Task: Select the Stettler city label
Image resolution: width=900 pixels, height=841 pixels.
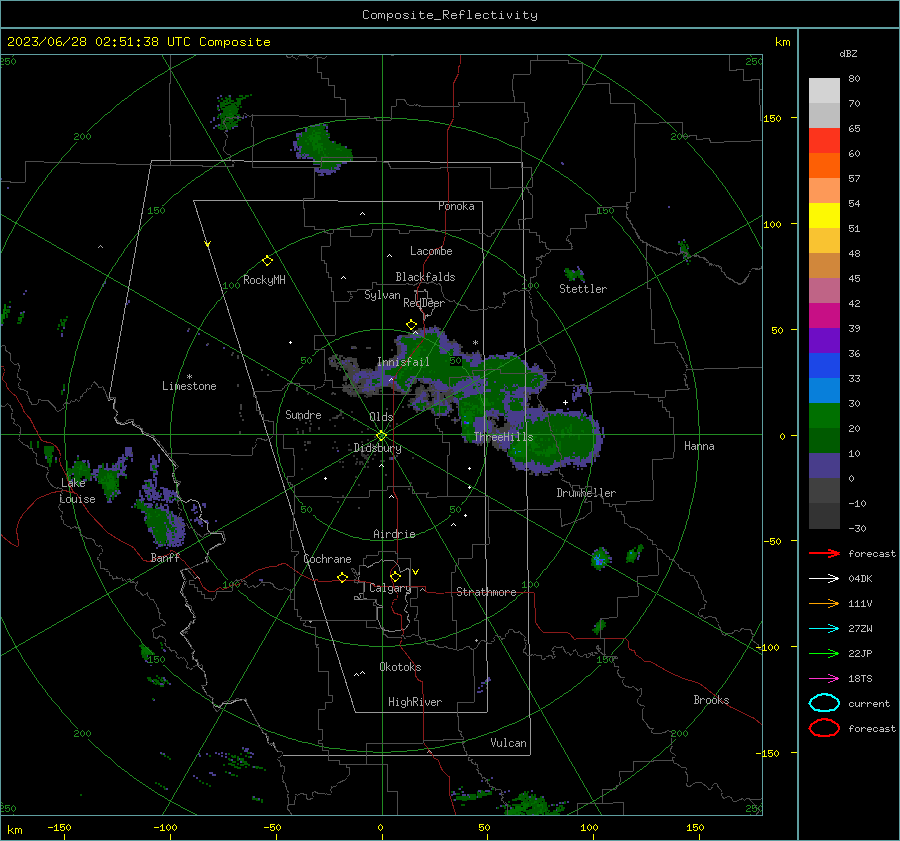Action: [x=583, y=289]
